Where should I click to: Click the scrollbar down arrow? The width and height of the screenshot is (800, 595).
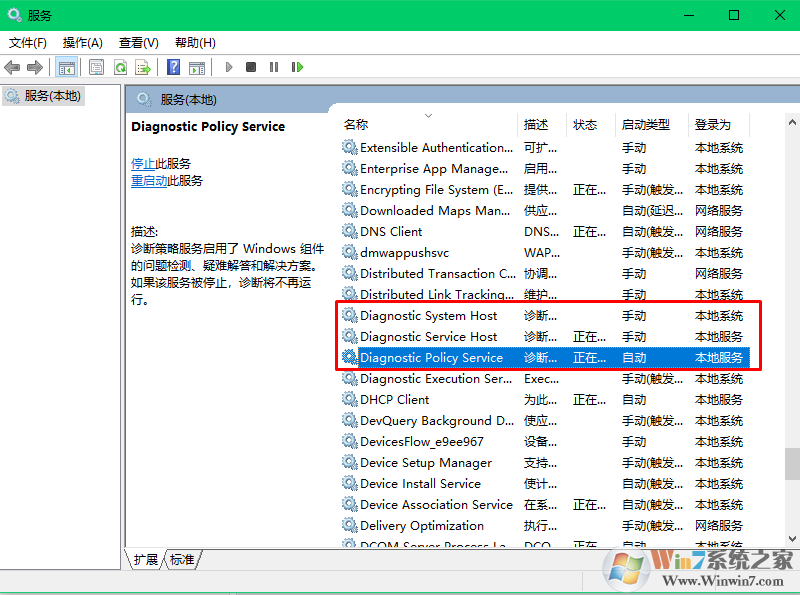click(792, 538)
